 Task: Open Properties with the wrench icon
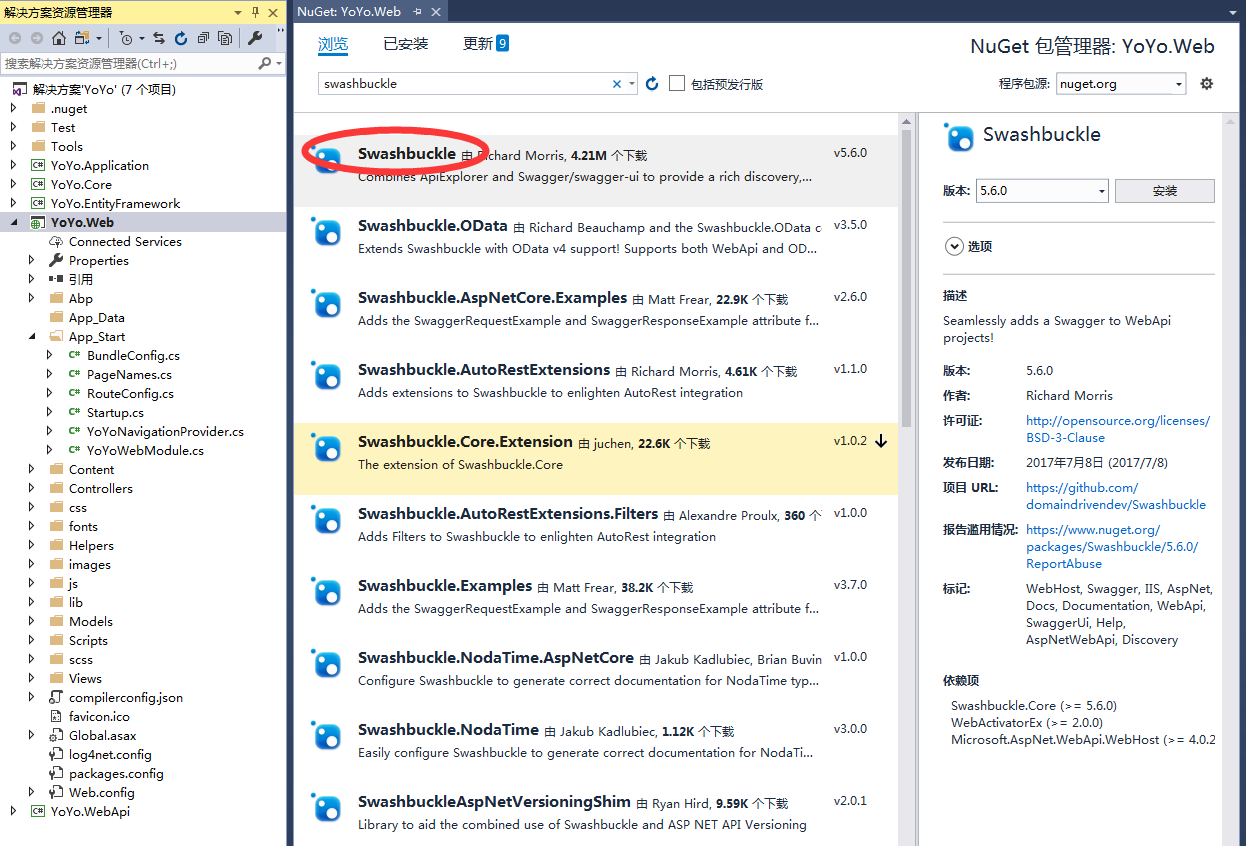(x=255, y=38)
